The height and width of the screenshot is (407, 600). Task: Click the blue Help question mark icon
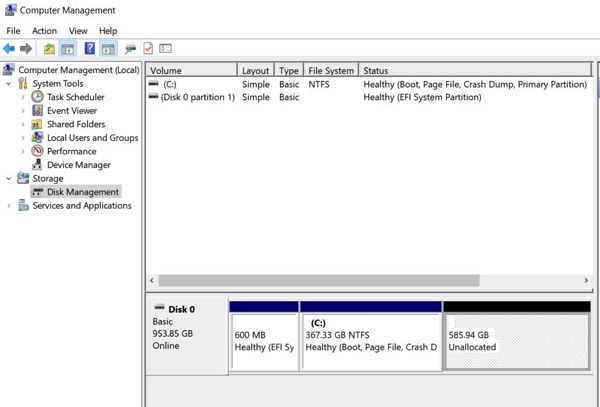pos(89,49)
